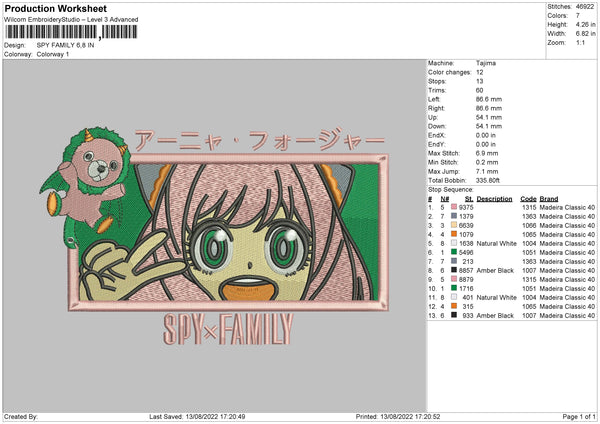Screen dimensions: 600x424
Task: Click the Min Stitch value 0.2 mm
Action: click(x=487, y=162)
